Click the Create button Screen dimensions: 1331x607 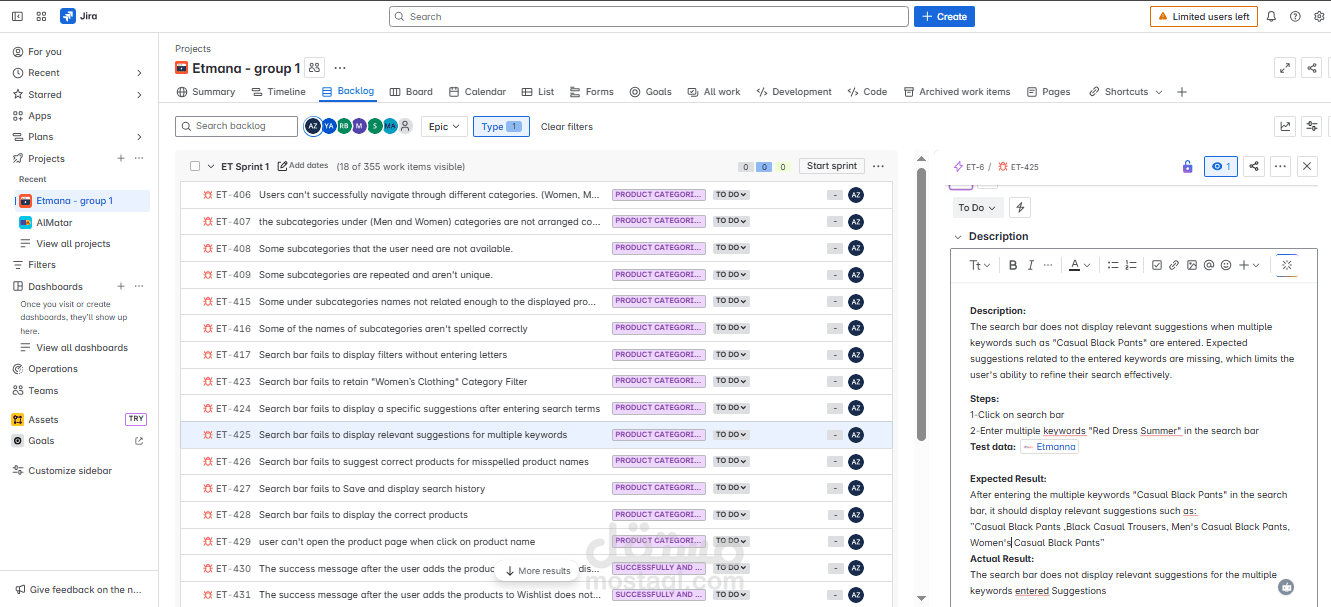point(944,17)
